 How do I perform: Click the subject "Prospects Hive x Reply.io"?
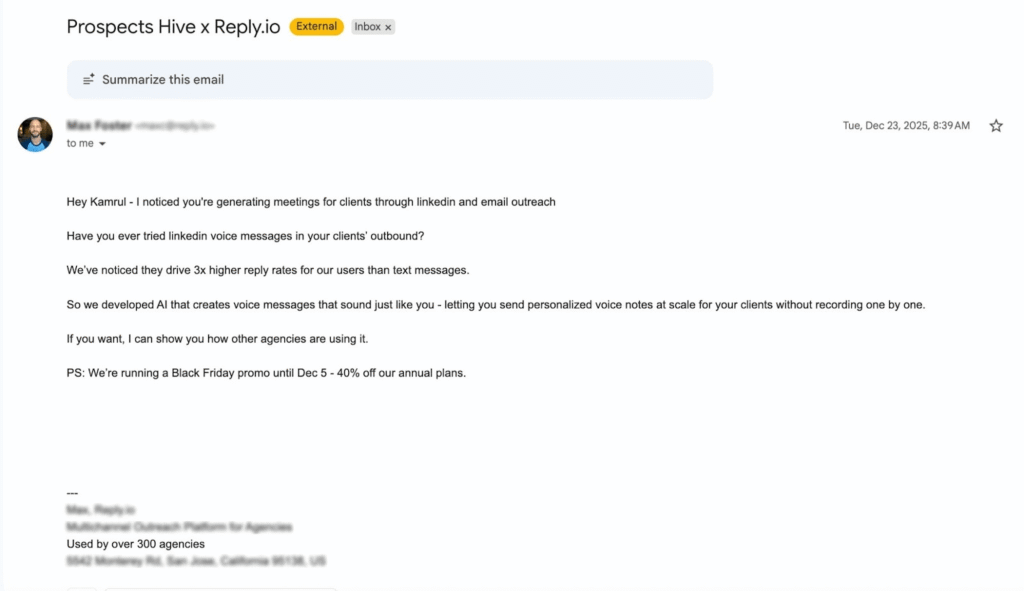(x=173, y=27)
